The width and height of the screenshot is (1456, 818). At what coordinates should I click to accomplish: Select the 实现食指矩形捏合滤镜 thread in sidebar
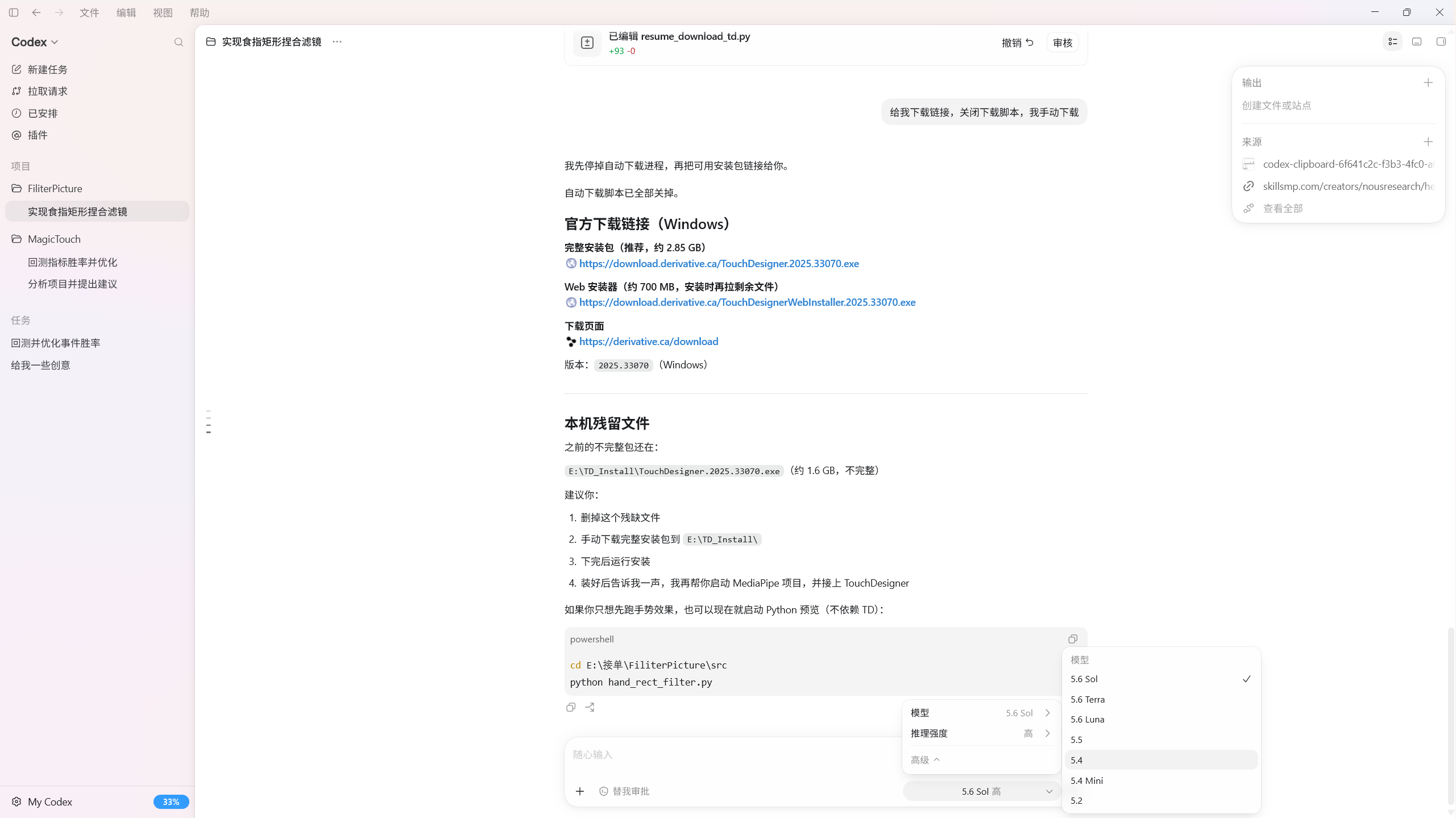tap(97, 211)
